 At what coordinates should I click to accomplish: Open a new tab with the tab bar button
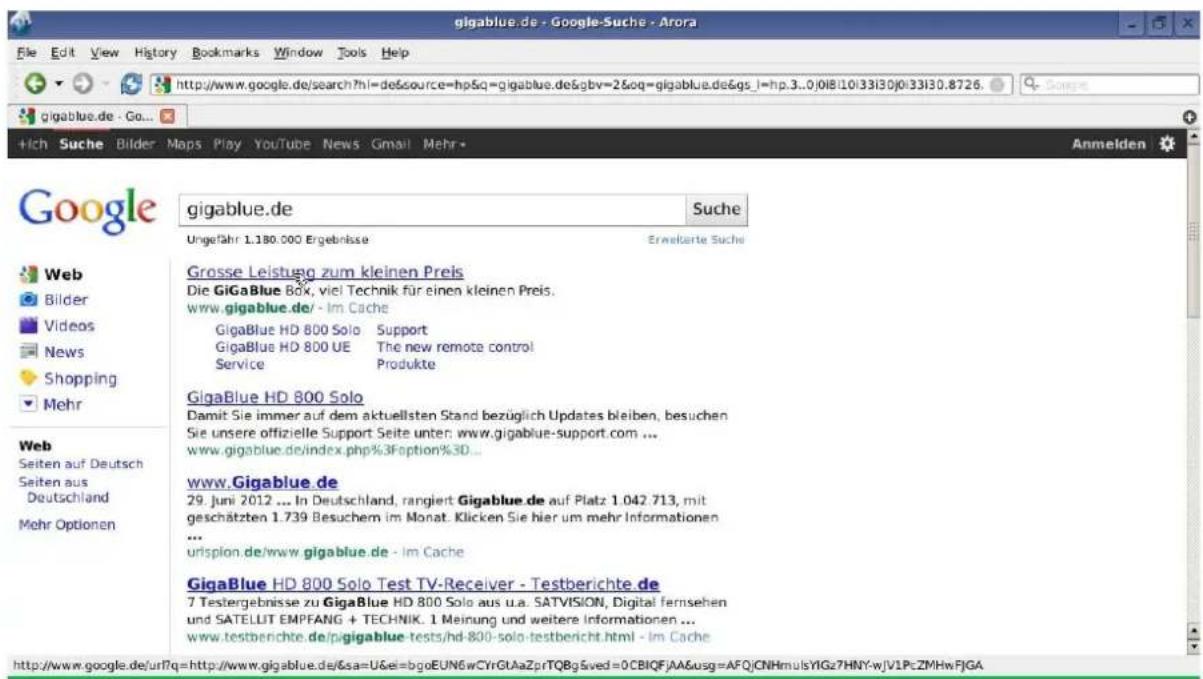point(1192,117)
